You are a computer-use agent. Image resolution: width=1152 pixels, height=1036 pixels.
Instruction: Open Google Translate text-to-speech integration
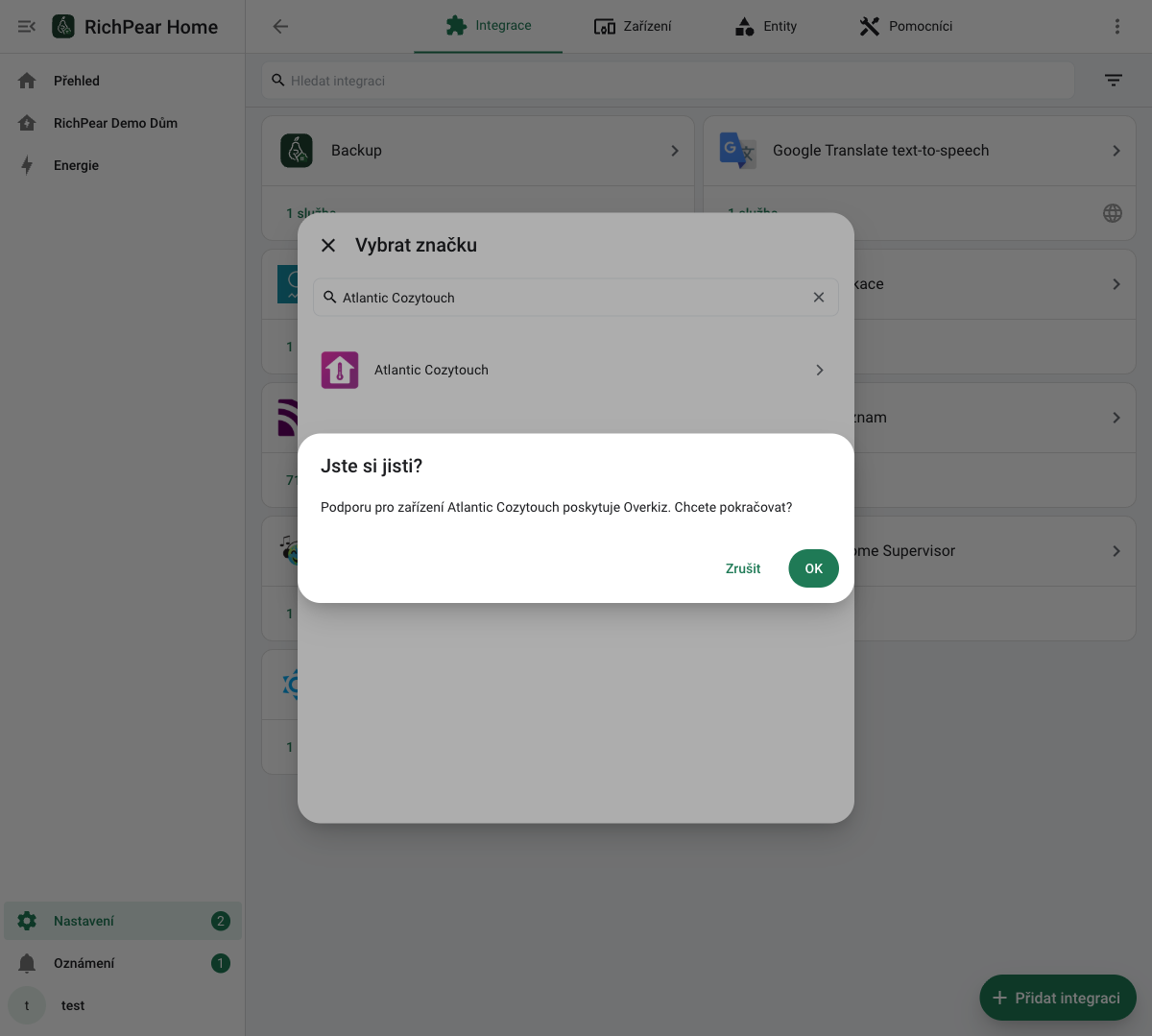[x=920, y=151]
